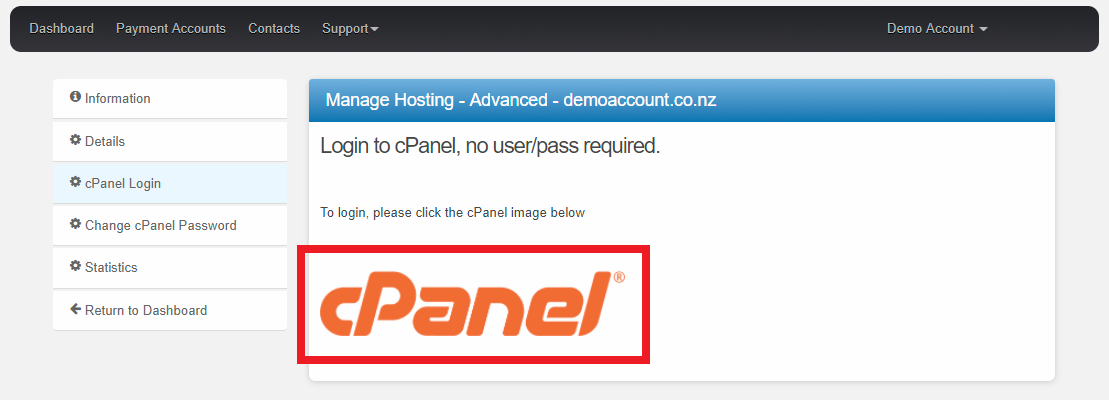Switch to the Details sidebar tab

[x=105, y=142]
